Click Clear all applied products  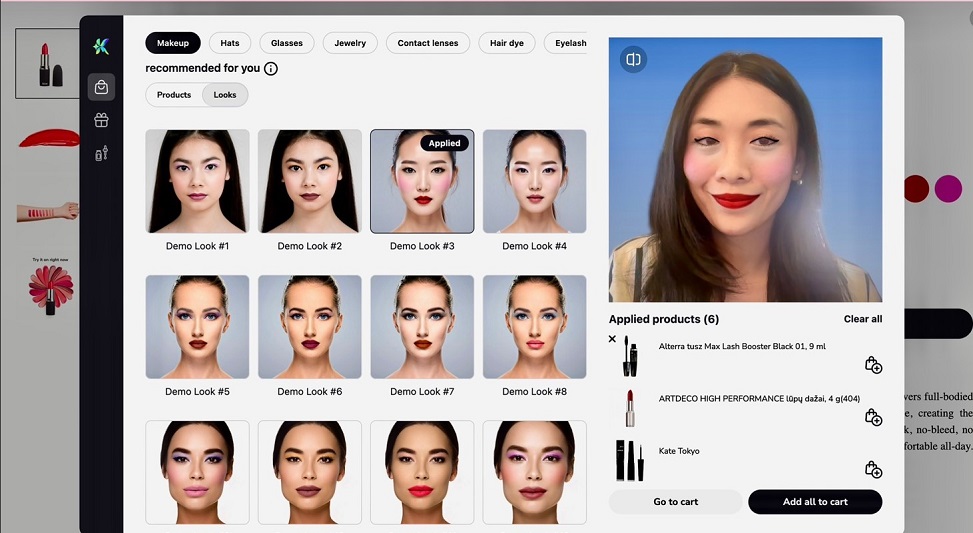point(862,319)
